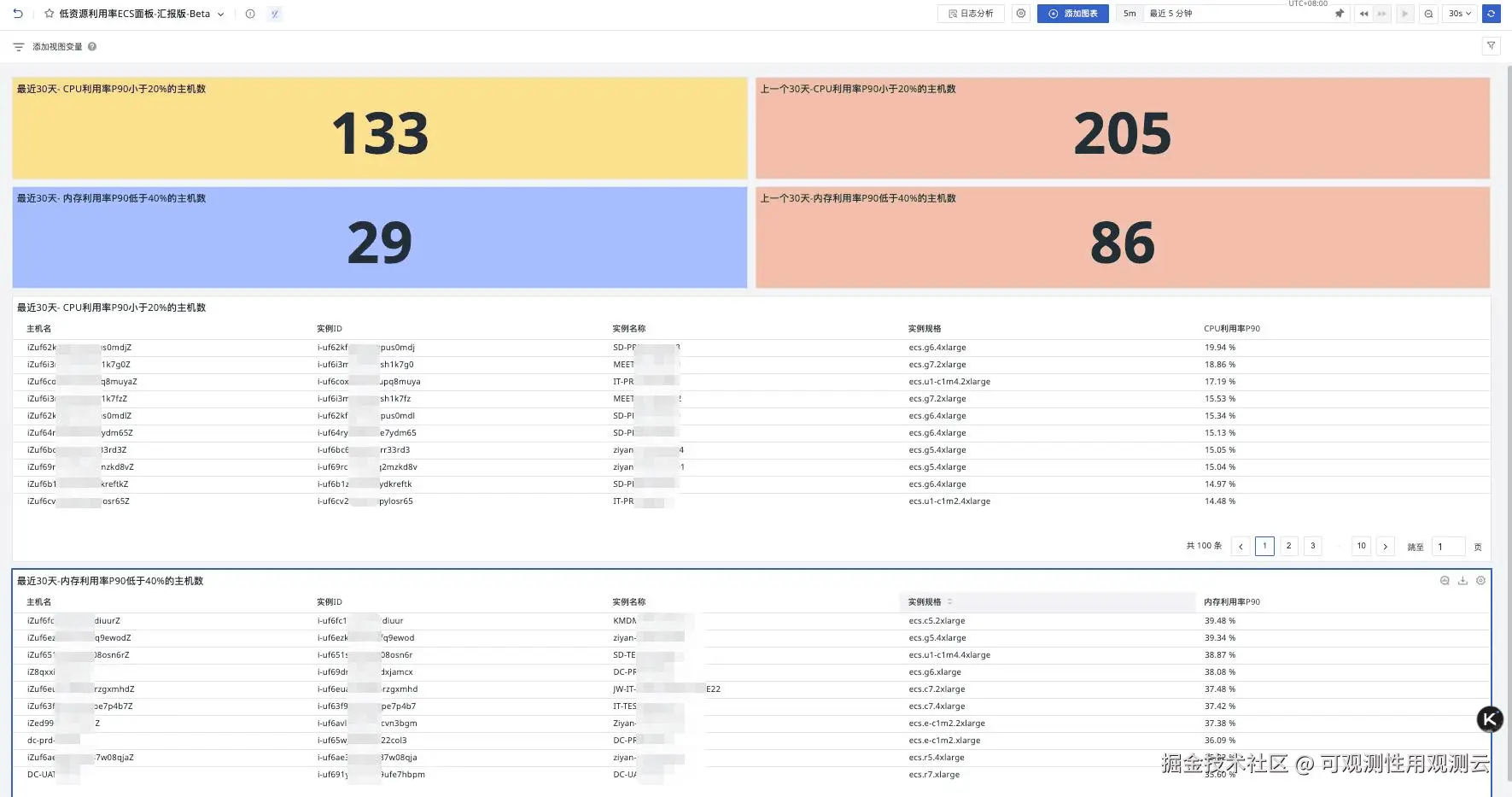Screen dimensions: 1512x797
Task: Click the settings gear in top toolbar
Action: point(1021,14)
